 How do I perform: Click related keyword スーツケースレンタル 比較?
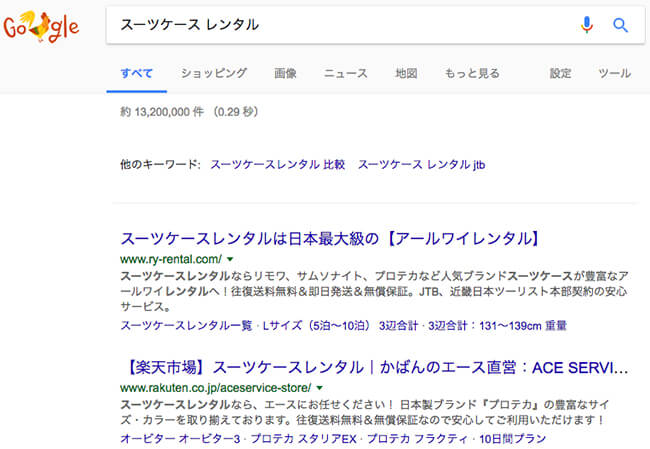277,165
